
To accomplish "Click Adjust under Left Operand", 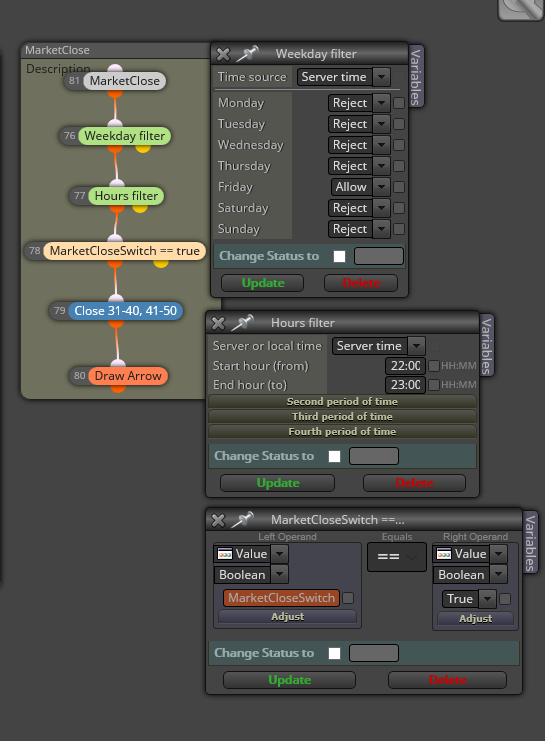I will pyautogui.click(x=287, y=617).
